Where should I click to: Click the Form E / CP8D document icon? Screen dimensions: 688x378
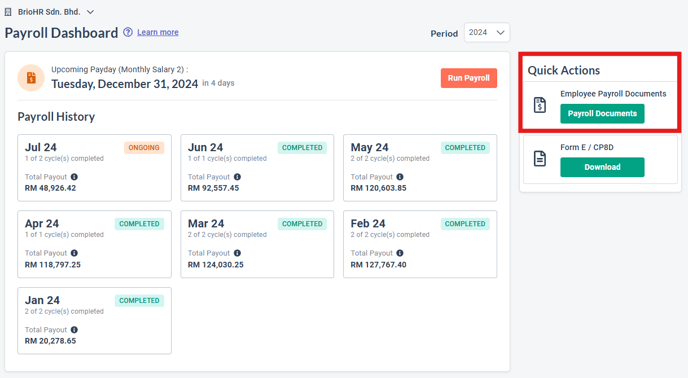coord(540,158)
